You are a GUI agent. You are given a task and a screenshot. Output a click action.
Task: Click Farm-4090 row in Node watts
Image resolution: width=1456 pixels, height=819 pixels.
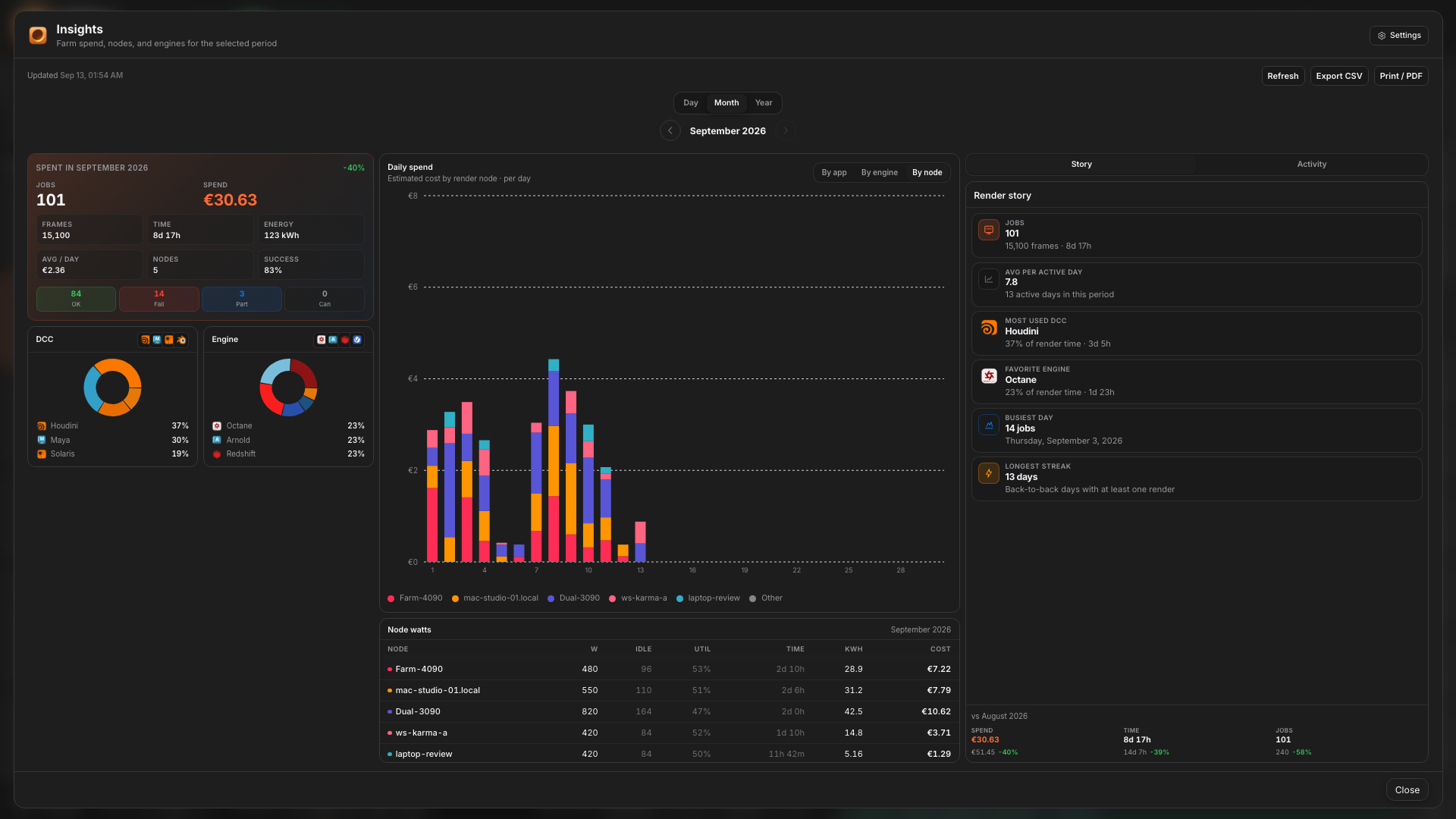pyautogui.click(x=669, y=670)
